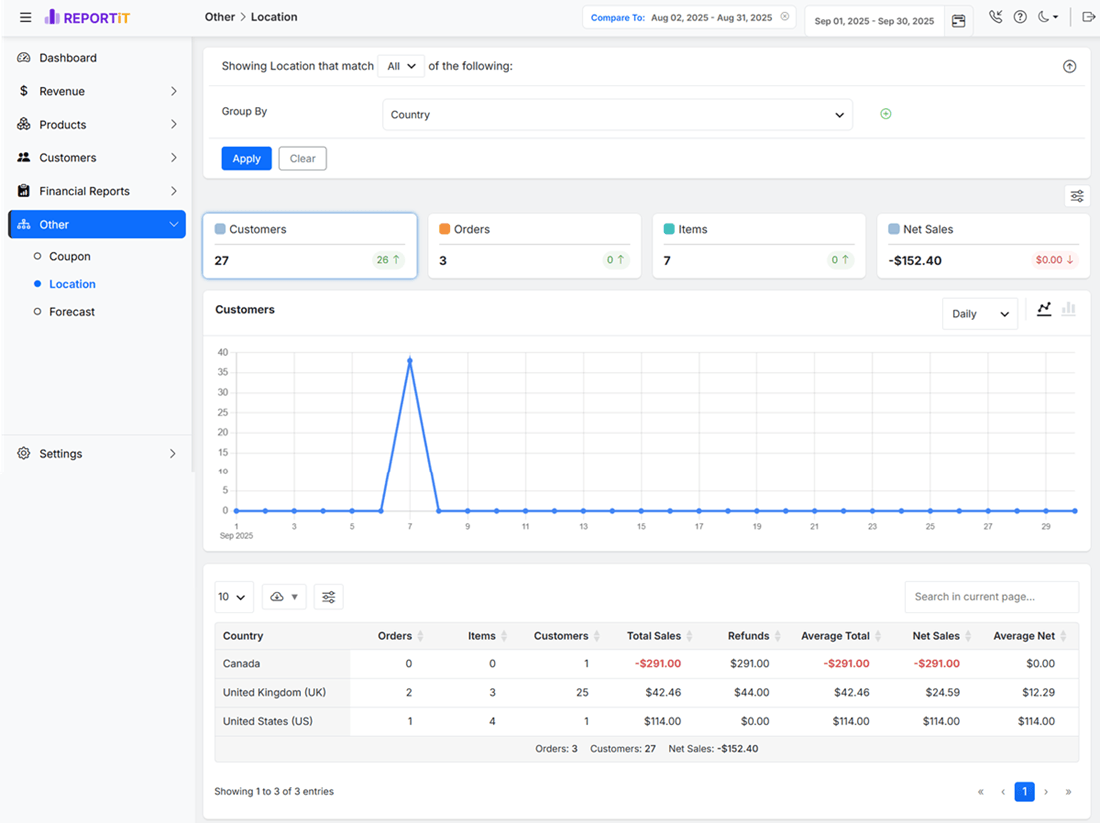Add a filter with green plus icon
Image resolution: width=1100 pixels, height=823 pixels.
pyautogui.click(x=885, y=114)
